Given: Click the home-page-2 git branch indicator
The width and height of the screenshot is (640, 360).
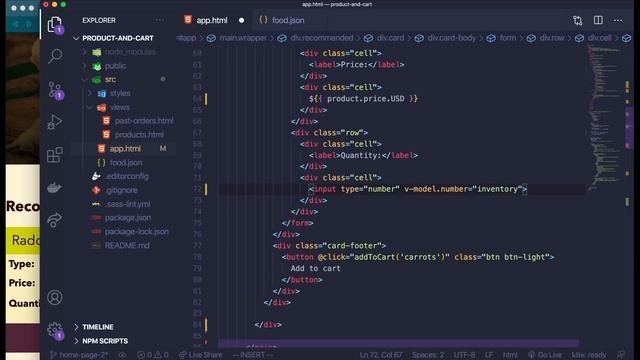Looking at the screenshot, I should (x=79, y=355).
